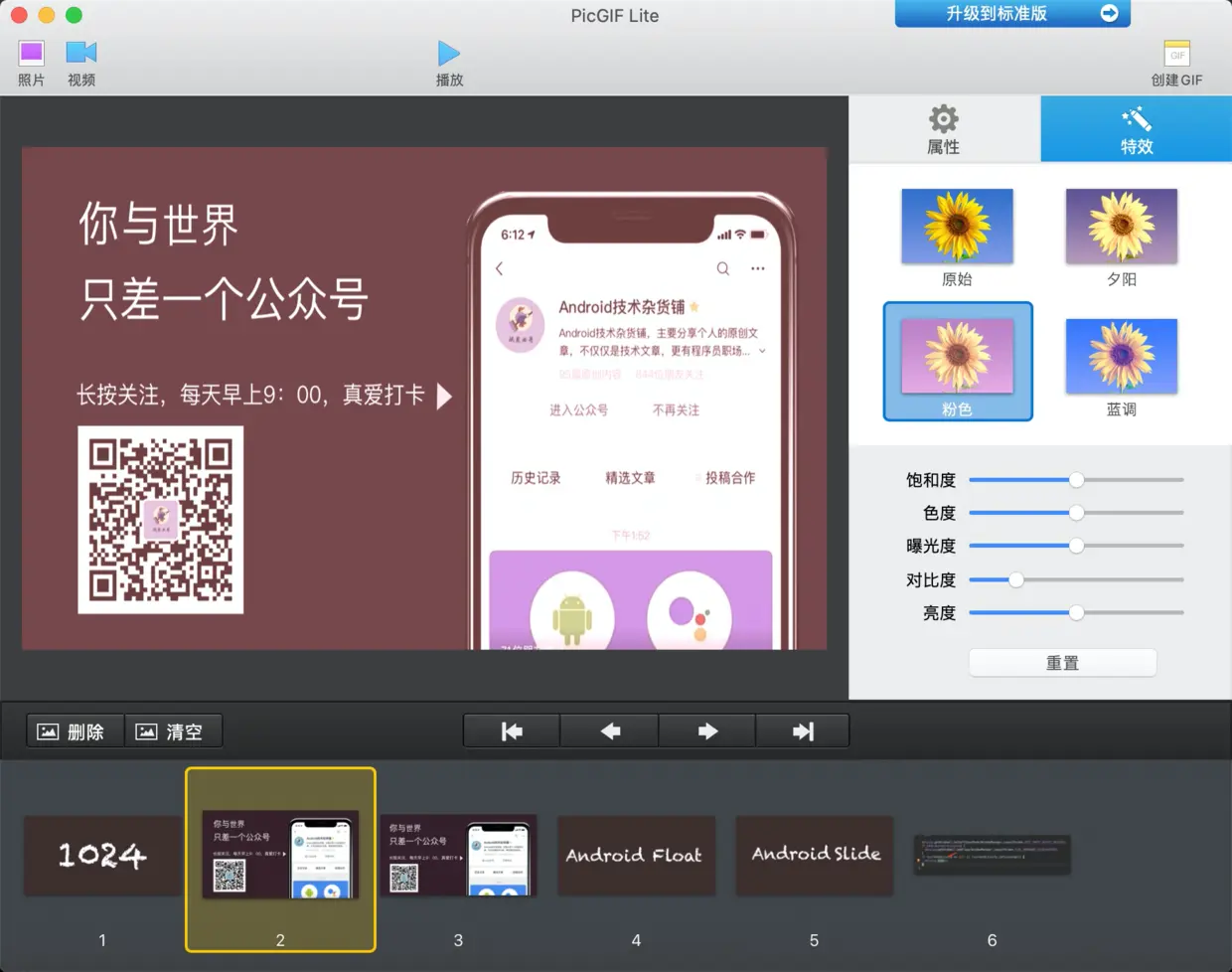The width and height of the screenshot is (1232, 972).
Task: Click the 删除 delete frame button
Action: coord(76,731)
